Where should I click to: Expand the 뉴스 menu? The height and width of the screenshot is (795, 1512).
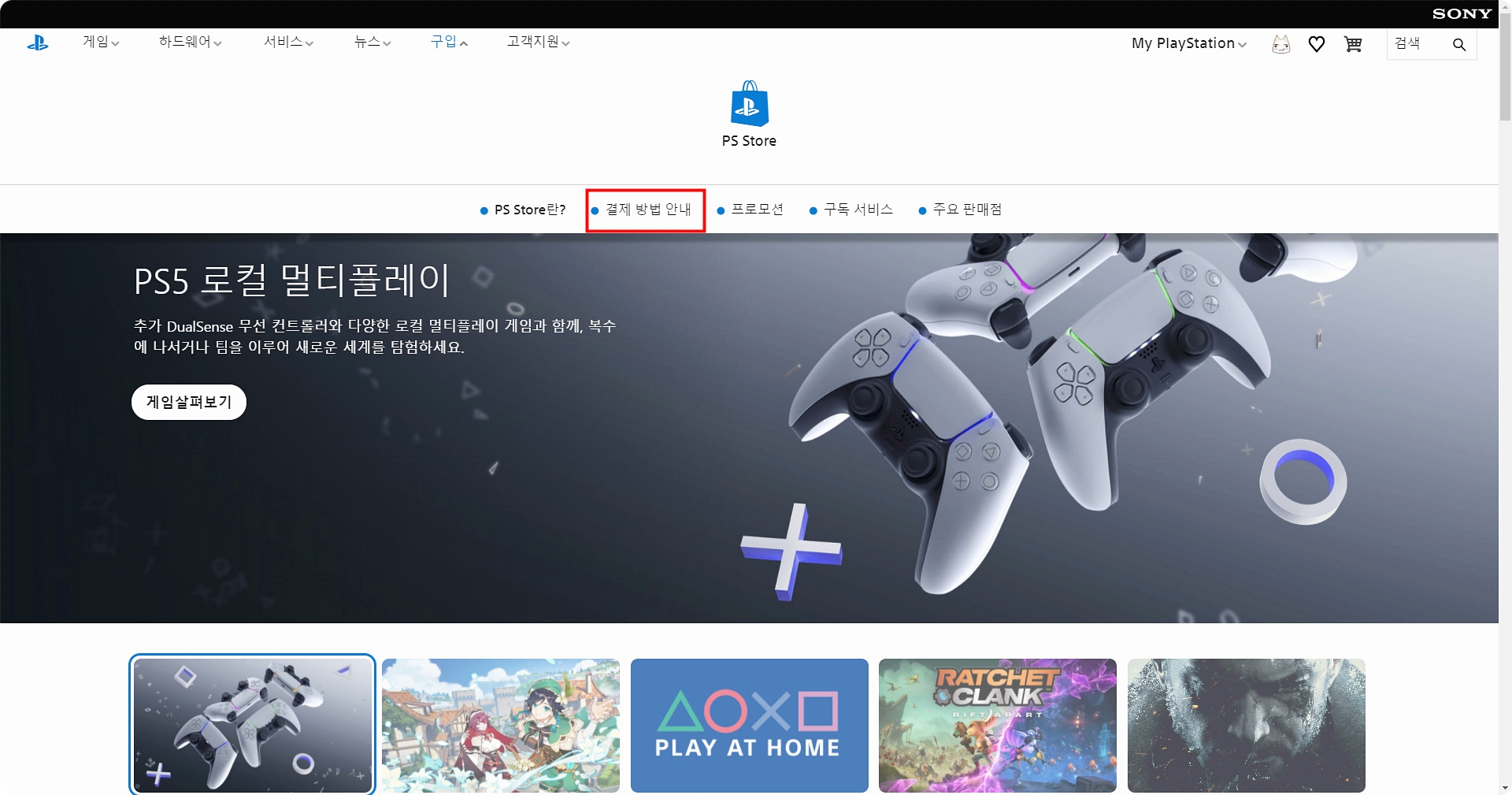point(372,42)
